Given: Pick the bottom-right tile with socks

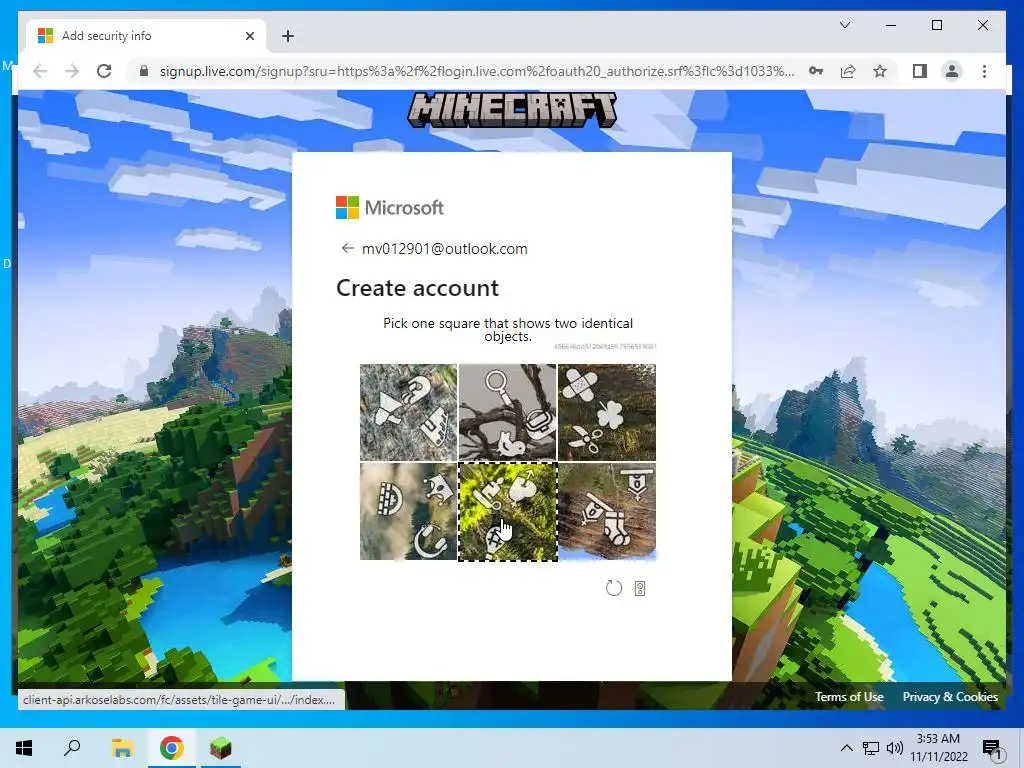Looking at the screenshot, I should click(607, 511).
